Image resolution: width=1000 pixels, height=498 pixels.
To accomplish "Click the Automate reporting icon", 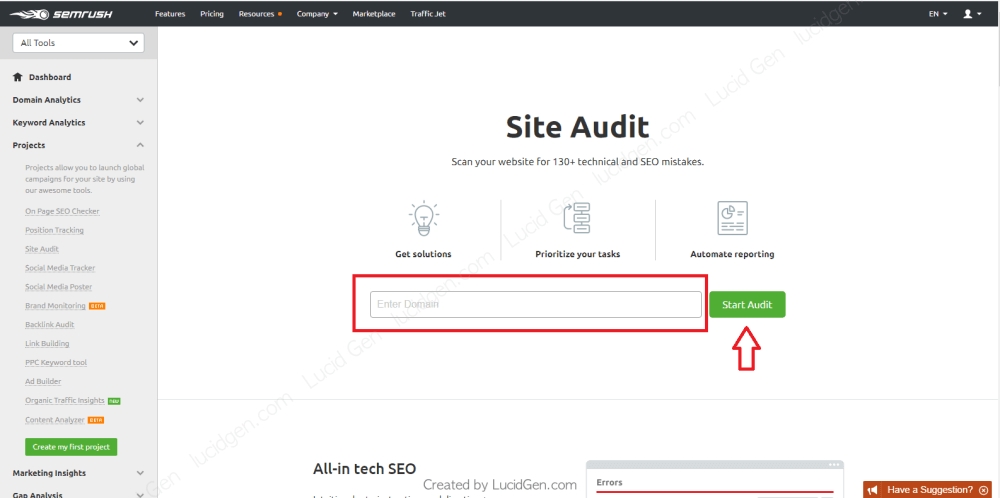I will point(732,218).
